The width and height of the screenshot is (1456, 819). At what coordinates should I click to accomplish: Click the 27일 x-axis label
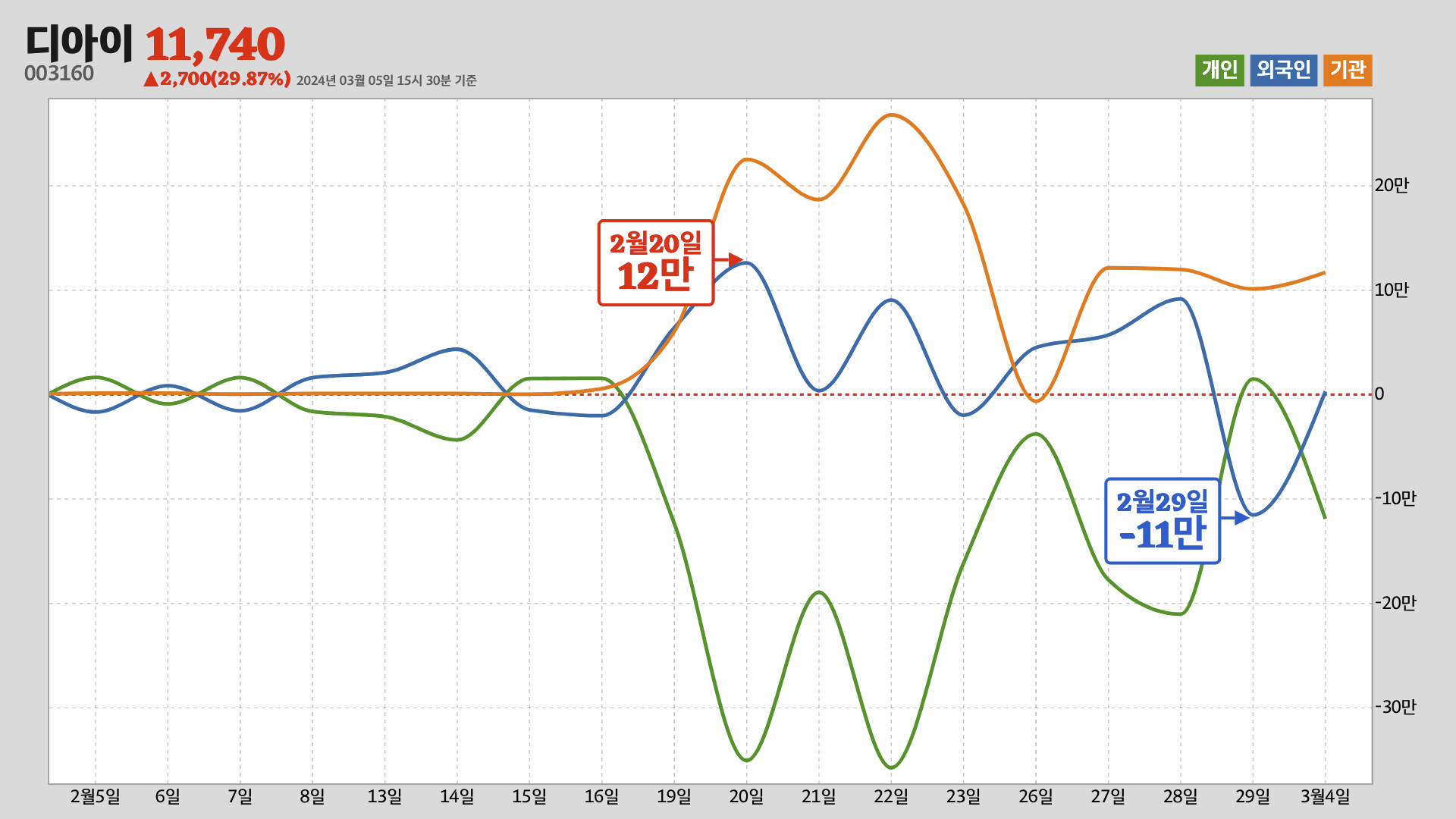coord(1109,797)
